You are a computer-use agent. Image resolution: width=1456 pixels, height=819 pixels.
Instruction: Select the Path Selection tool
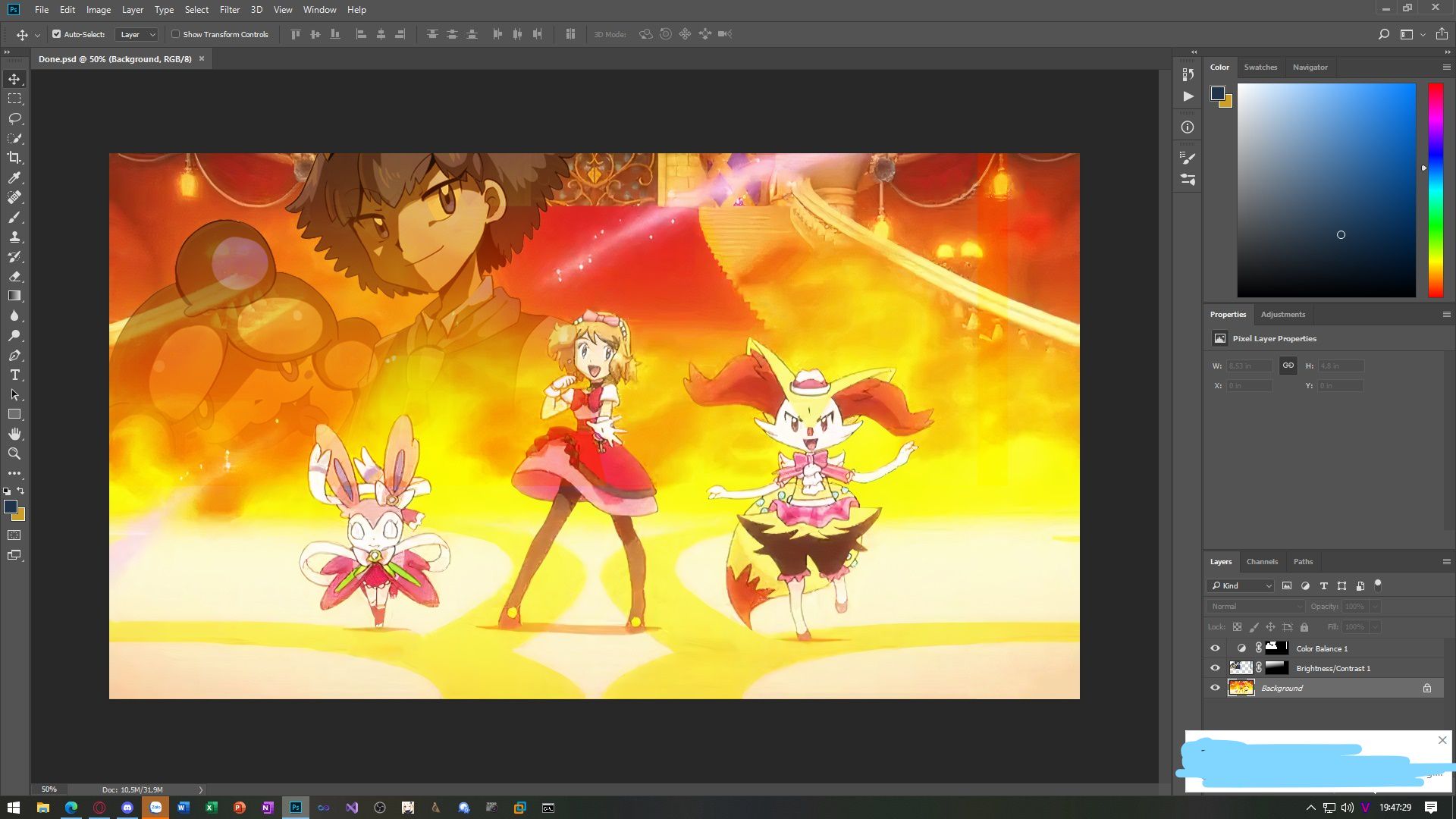pos(14,395)
